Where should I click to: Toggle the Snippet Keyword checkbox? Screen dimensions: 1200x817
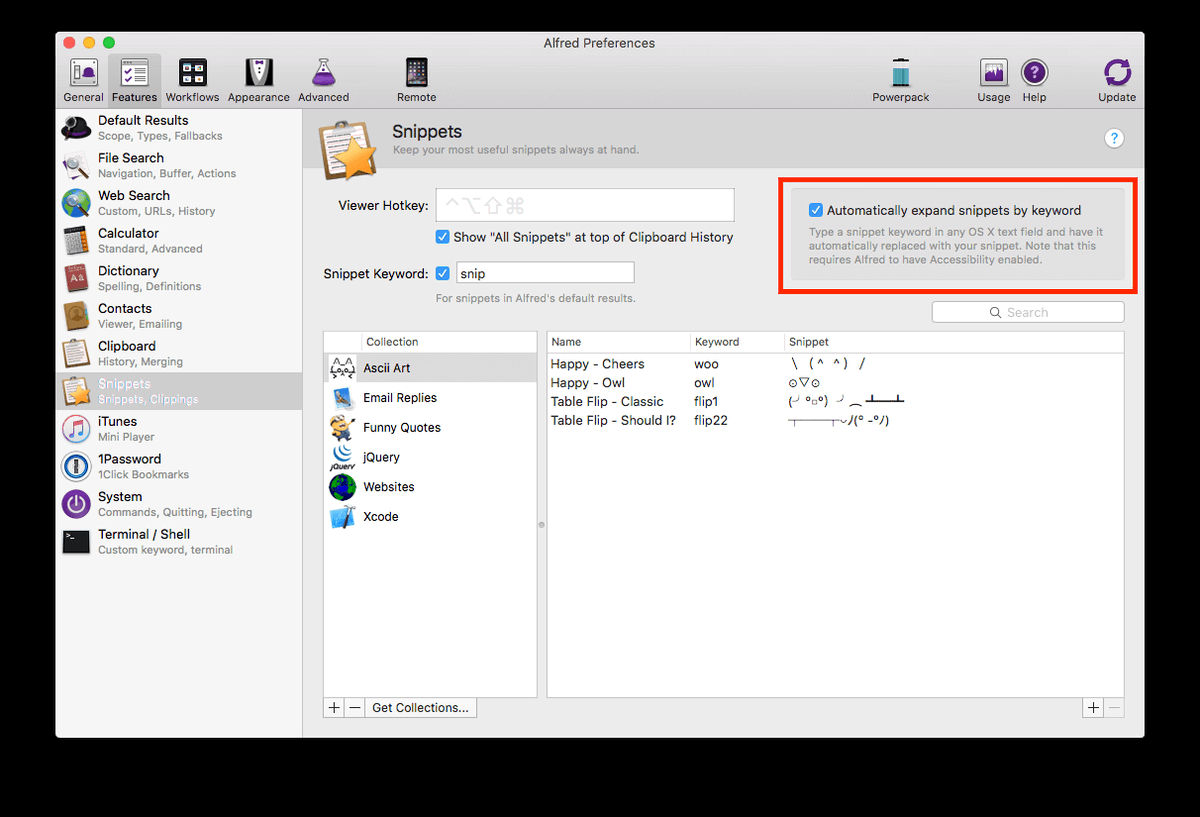pyautogui.click(x=442, y=273)
